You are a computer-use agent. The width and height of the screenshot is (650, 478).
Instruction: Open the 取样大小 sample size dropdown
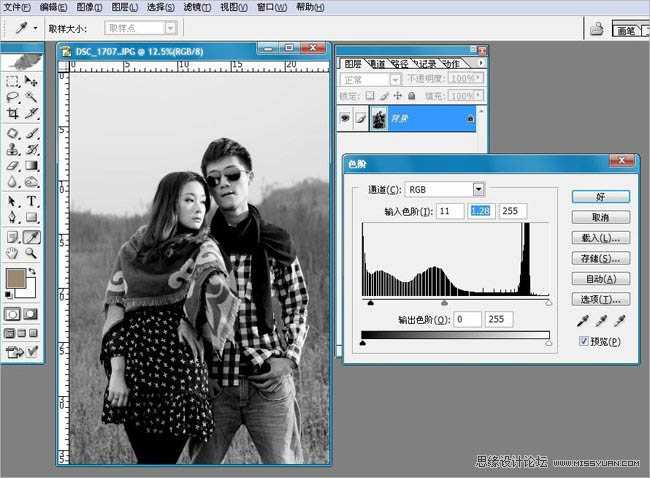[170, 28]
